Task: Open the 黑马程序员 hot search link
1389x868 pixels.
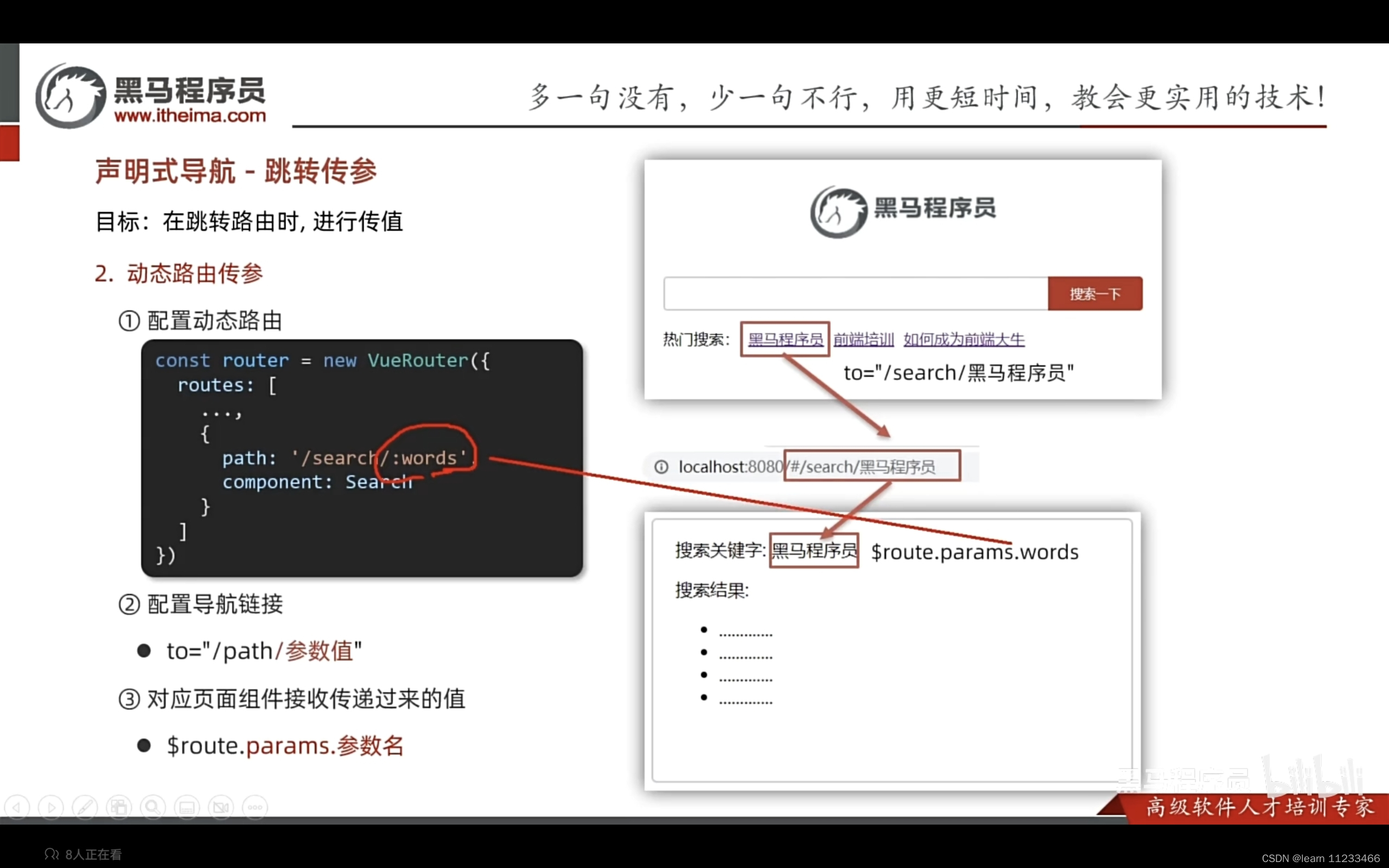Action: coord(786,339)
